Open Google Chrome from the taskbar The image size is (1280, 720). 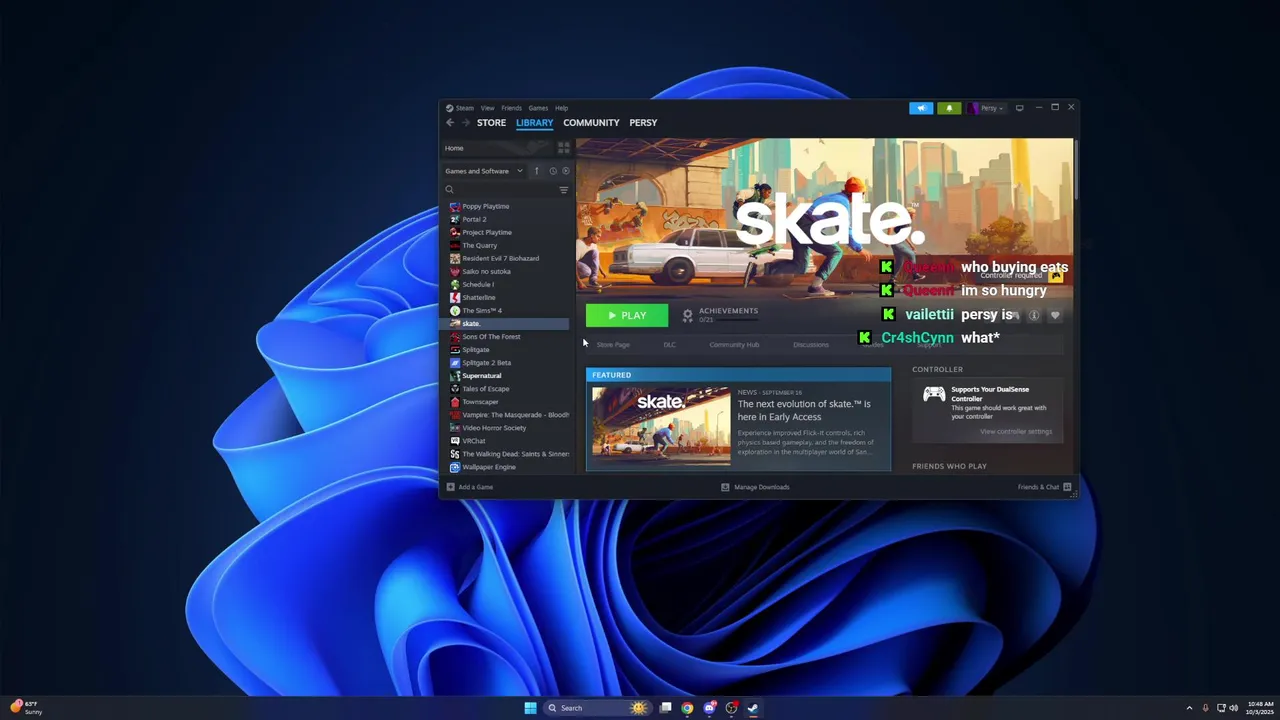[x=687, y=708]
